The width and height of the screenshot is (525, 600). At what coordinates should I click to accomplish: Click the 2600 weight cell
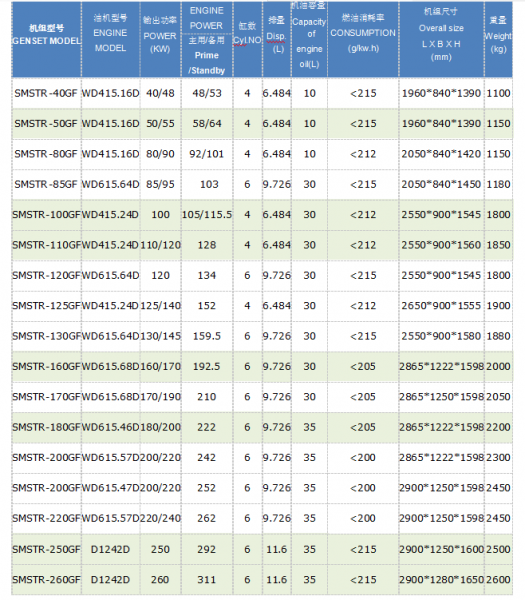click(498, 580)
